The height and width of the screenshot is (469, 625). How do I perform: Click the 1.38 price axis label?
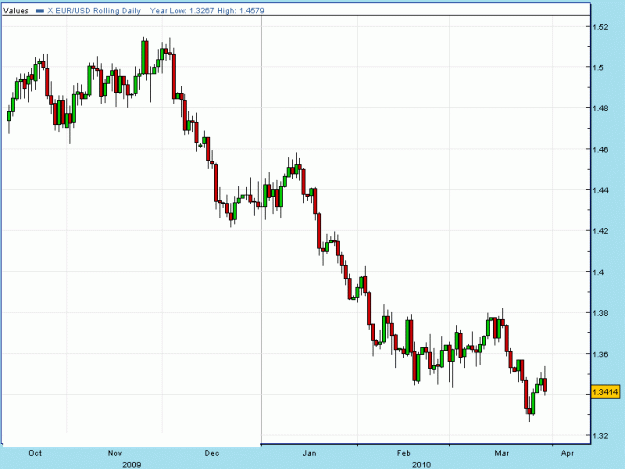pyautogui.click(x=601, y=313)
